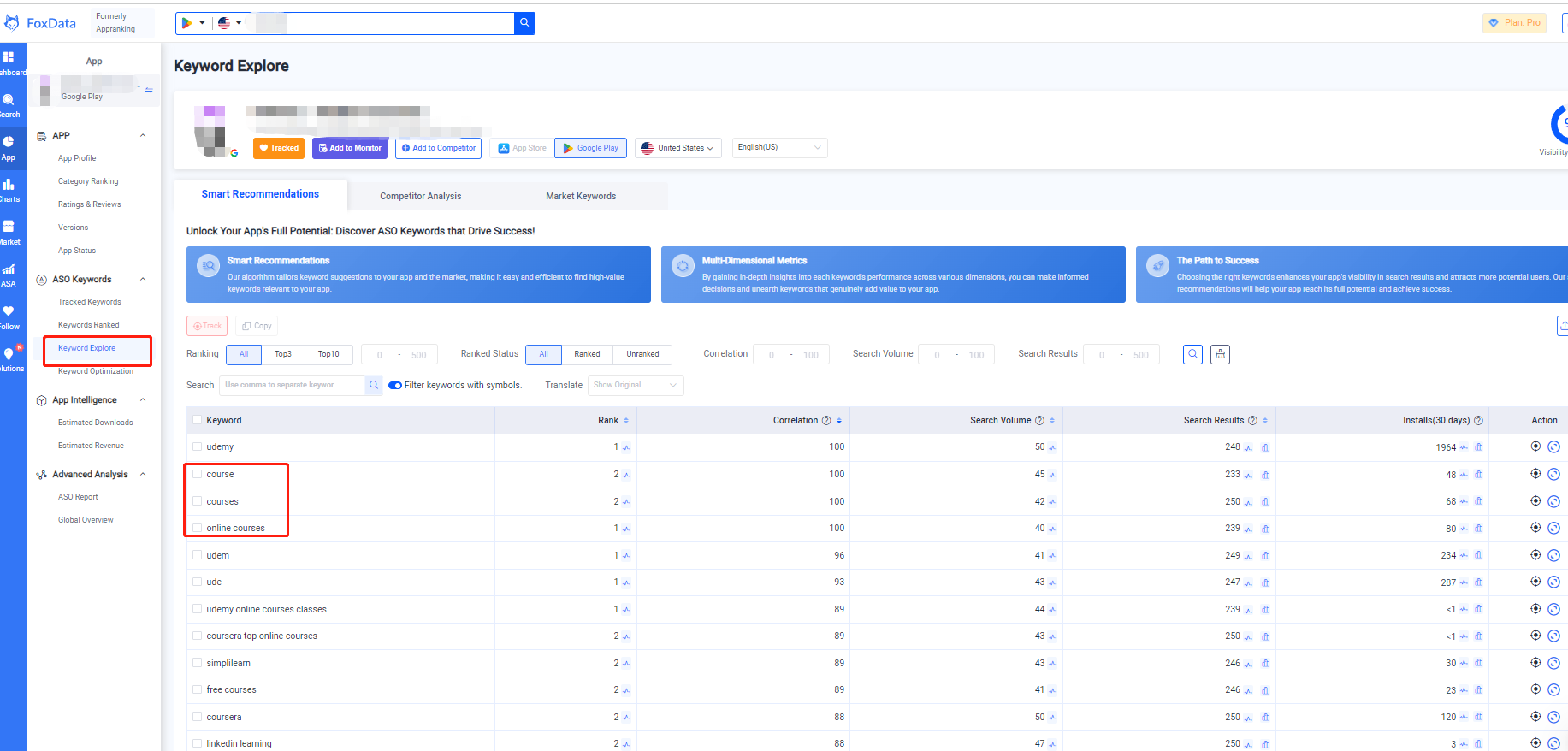Screen dimensions: 1568x751
Task: Select the Top10 ranking filter
Action: pyautogui.click(x=328, y=354)
